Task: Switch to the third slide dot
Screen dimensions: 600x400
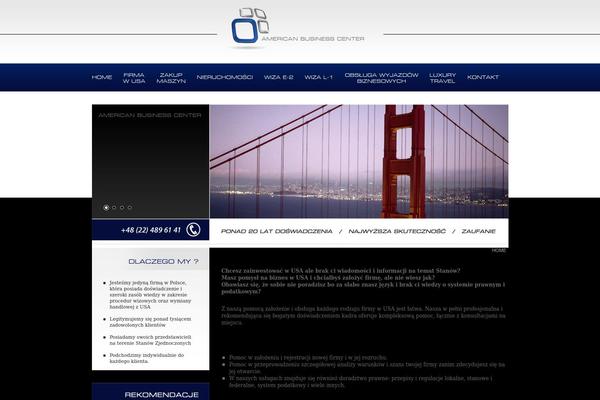Action: [x=122, y=207]
